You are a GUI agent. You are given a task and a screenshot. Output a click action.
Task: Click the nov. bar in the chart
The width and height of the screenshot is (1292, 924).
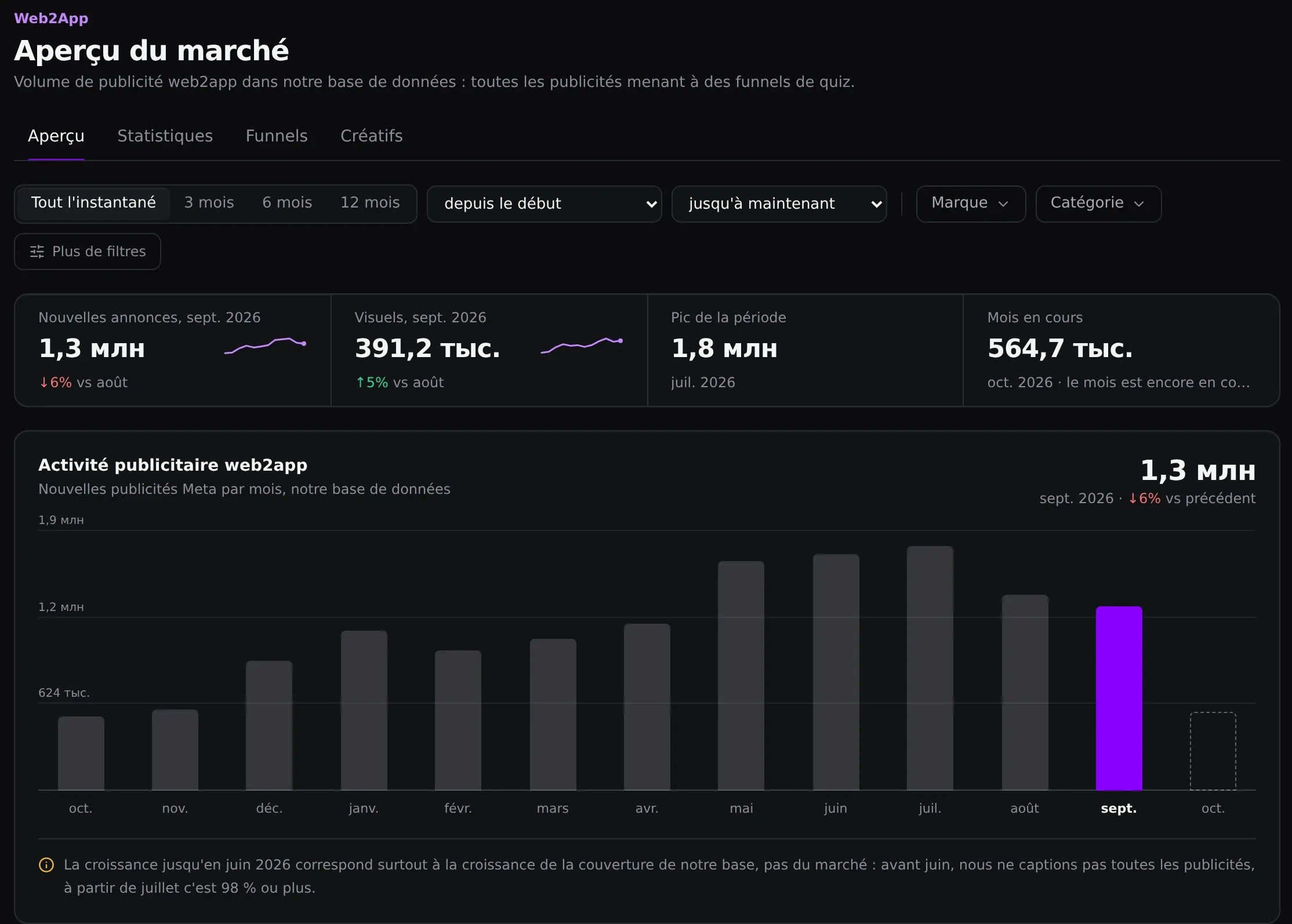175,750
